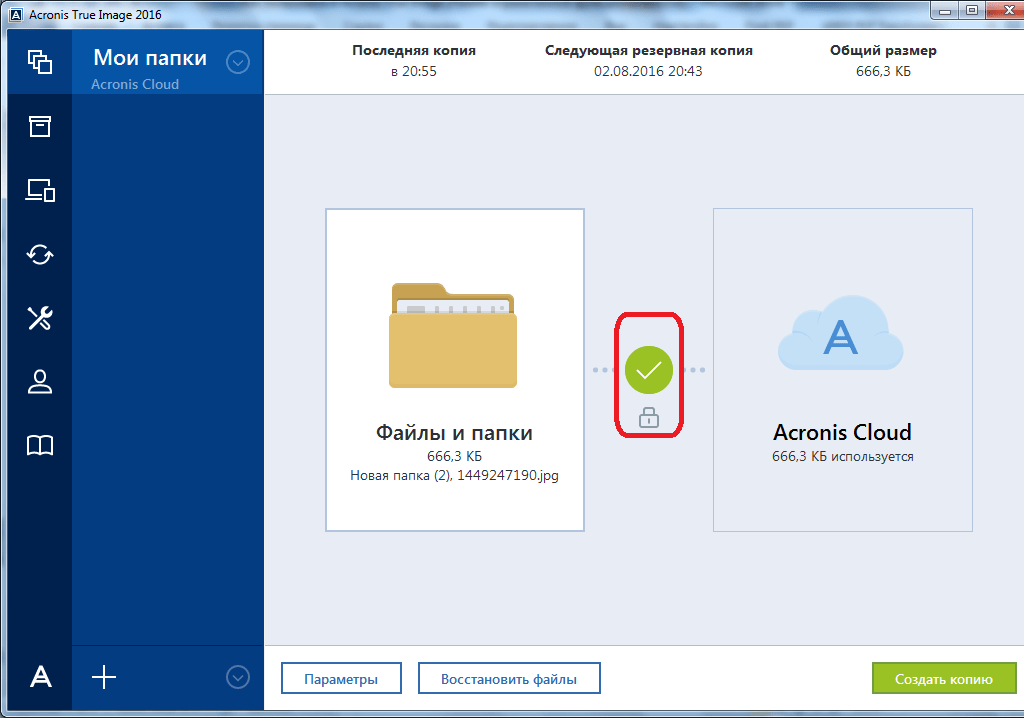This screenshot has height=718, width=1024.
Task: Click the padlock encryption icon
Action: coord(649,418)
